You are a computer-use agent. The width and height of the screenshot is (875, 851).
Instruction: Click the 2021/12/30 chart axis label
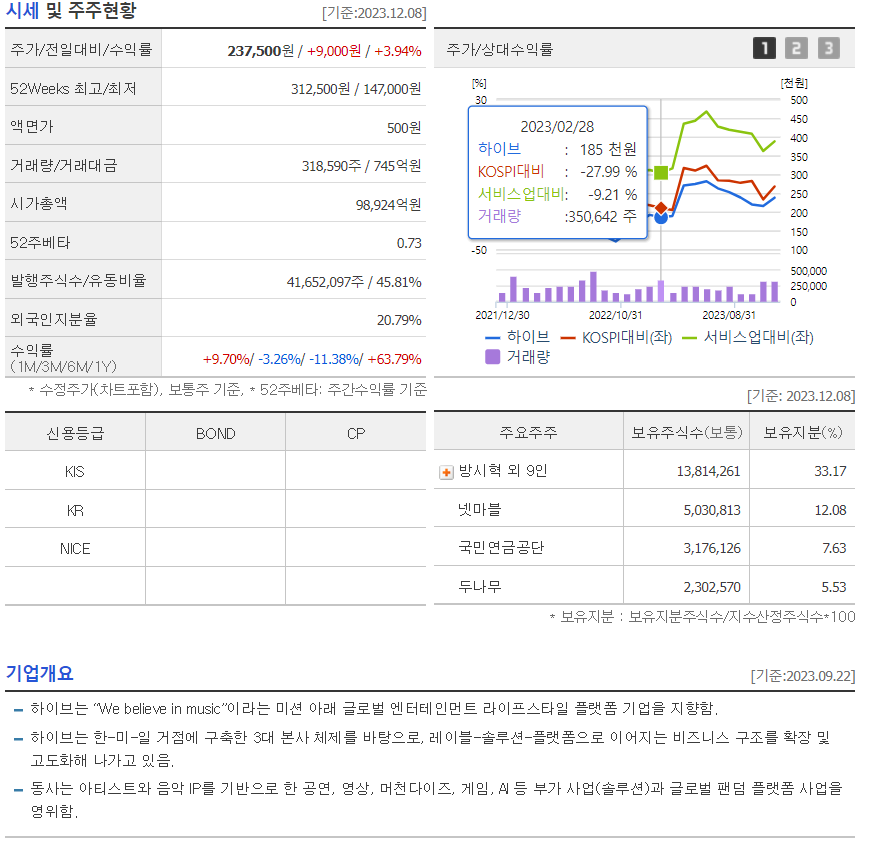pyautogui.click(x=502, y=315)
